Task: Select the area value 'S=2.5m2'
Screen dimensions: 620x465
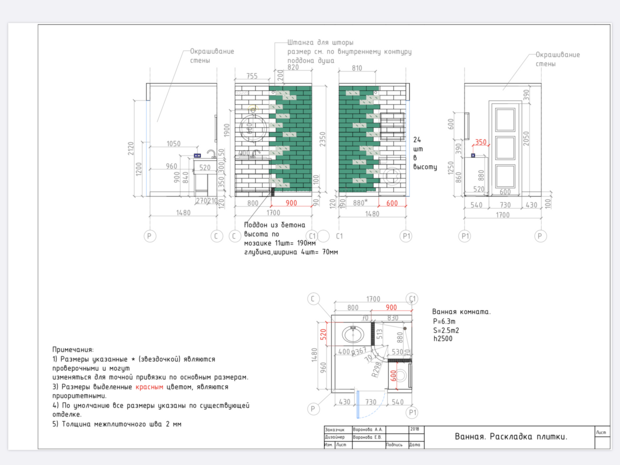Action: click(446, 330)
